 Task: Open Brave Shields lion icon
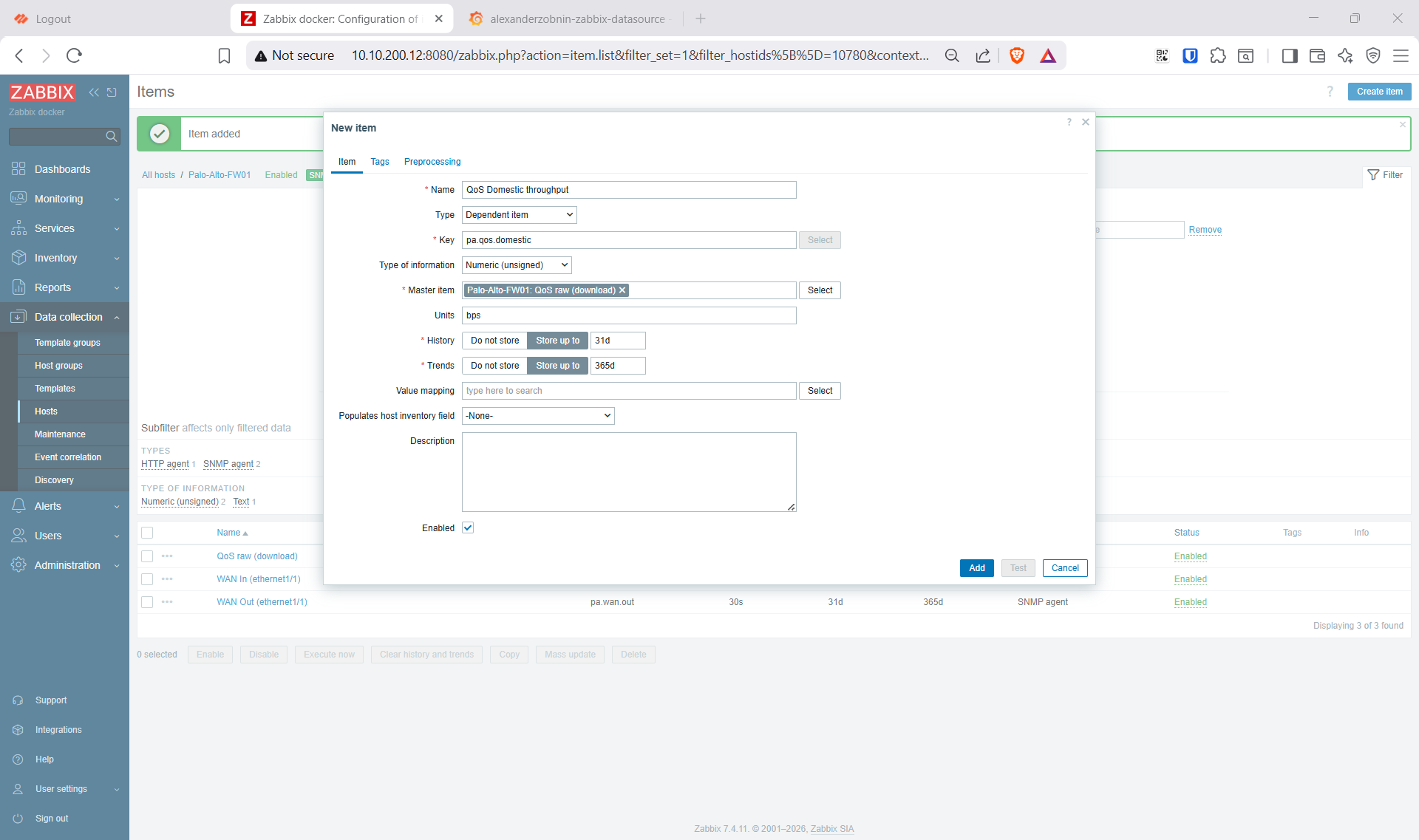coord(1017,55)
